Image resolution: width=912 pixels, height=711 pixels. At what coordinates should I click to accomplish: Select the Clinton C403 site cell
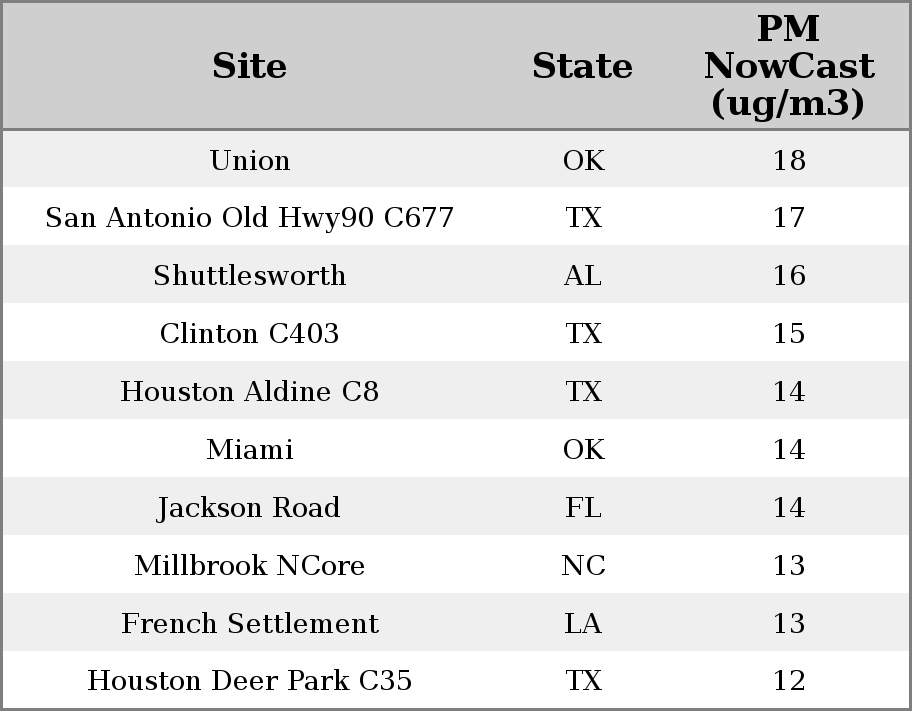(x=250, y=333)
